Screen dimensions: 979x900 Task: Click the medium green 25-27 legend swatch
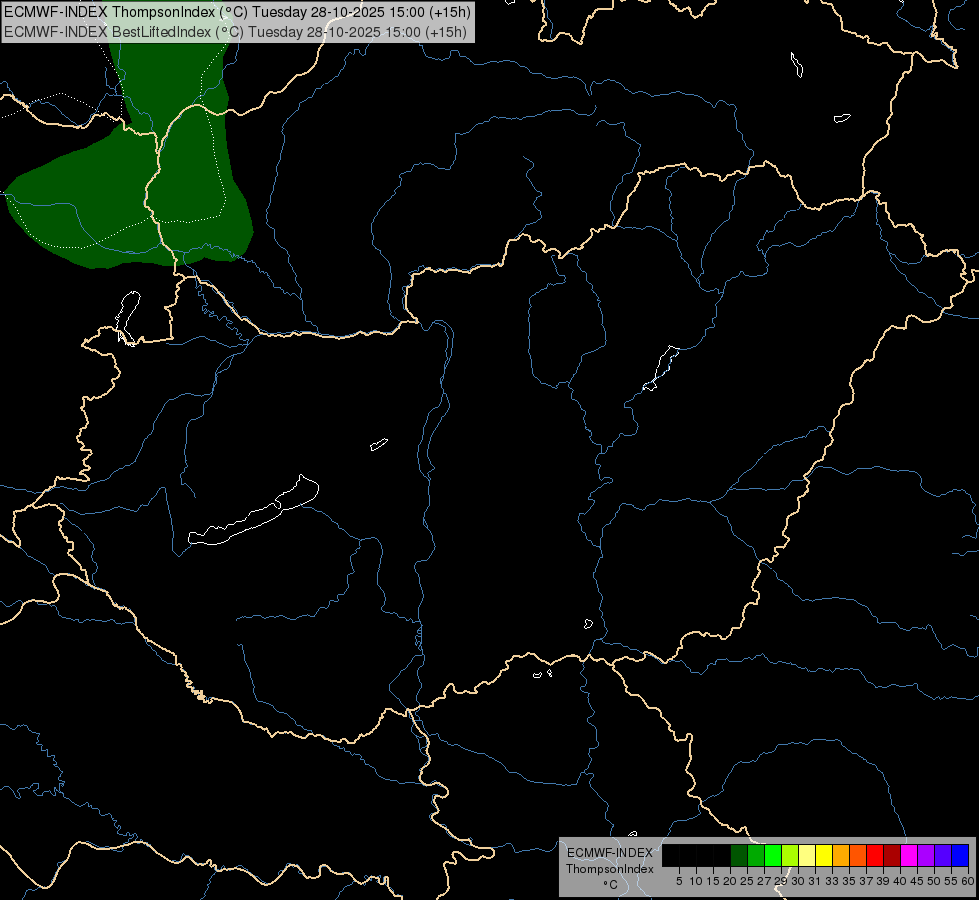756,855
